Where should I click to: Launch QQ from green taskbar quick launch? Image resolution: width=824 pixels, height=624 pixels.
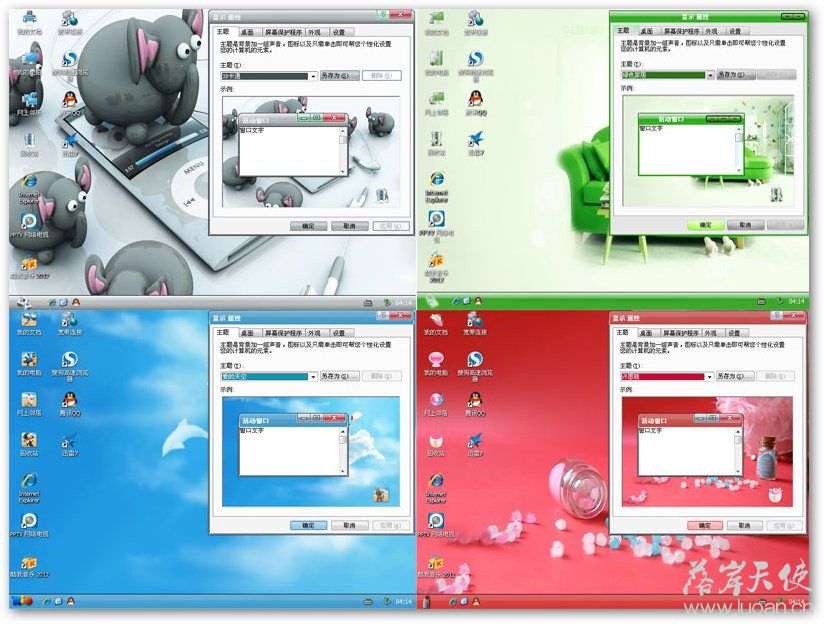coord(478,300)
